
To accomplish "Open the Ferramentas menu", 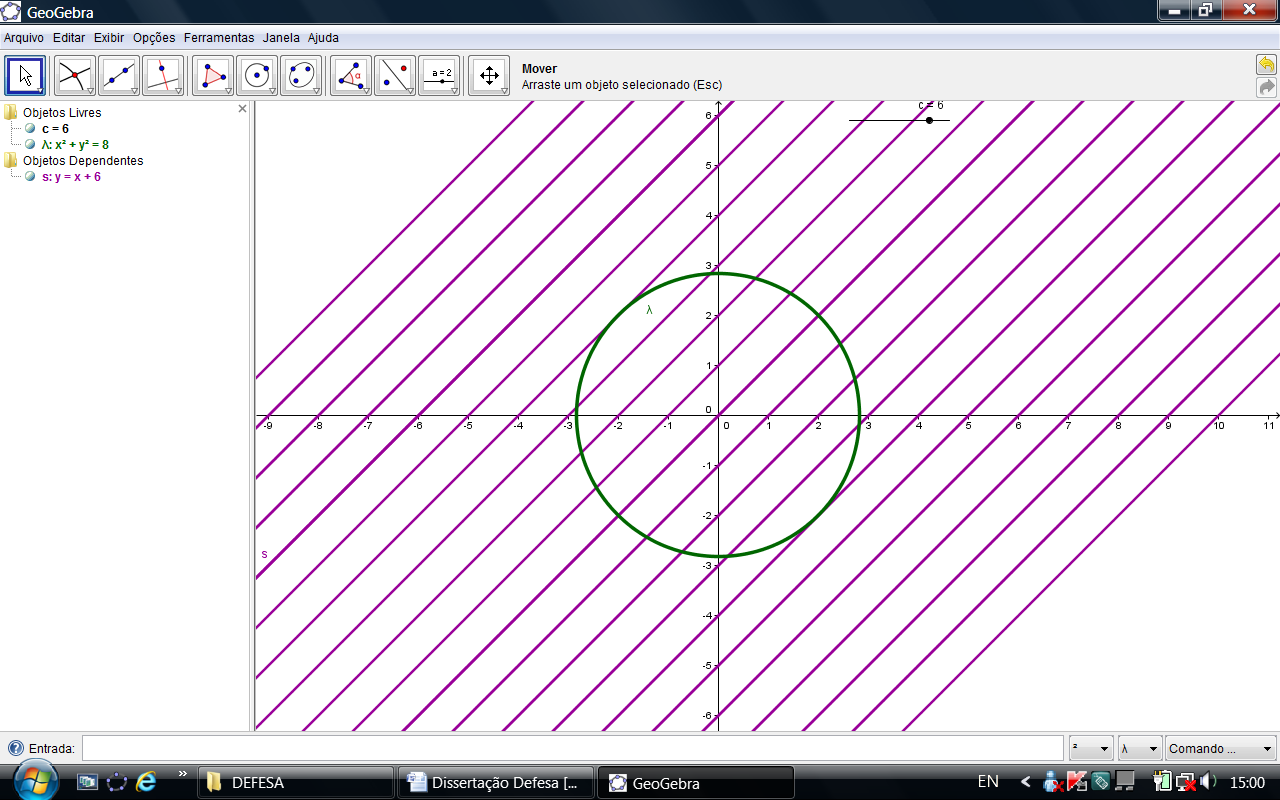I will point(219,38).
